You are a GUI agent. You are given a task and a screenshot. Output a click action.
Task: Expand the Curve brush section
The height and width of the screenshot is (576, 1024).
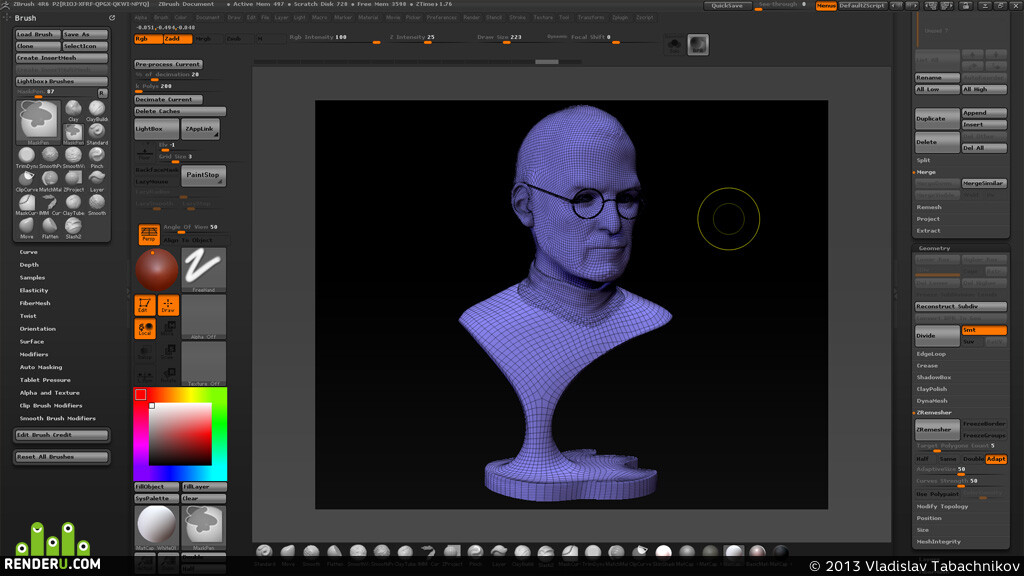28,252
